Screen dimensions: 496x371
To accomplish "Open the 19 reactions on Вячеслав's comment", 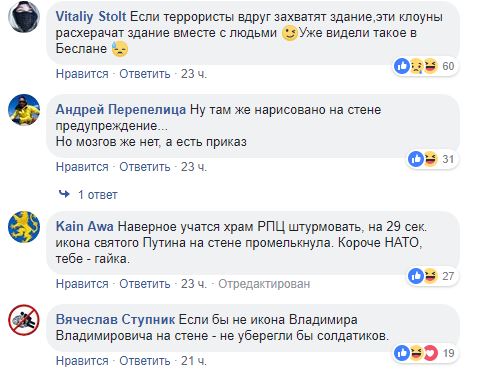I will click(x=425, y=353).
